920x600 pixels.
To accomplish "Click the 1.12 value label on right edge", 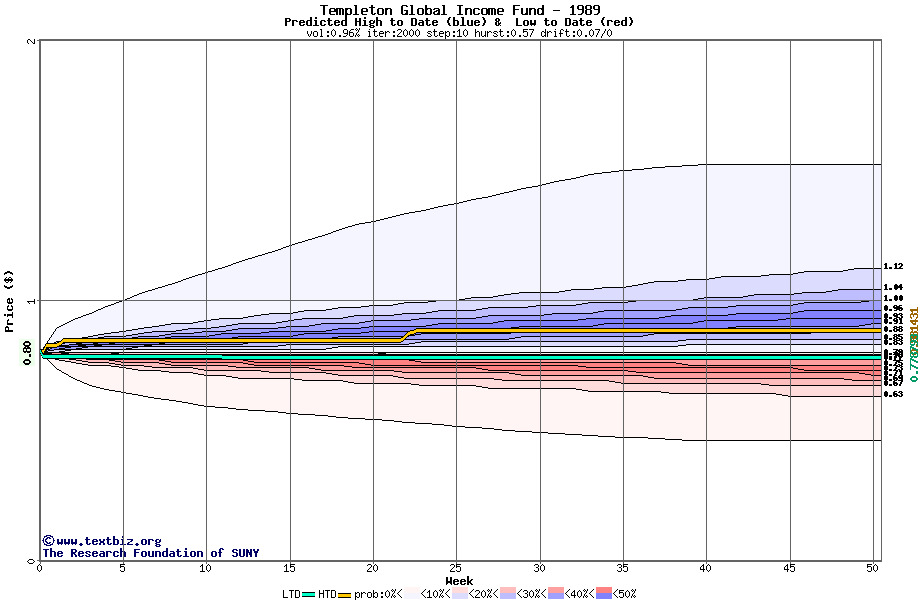I will coord(893,266).
